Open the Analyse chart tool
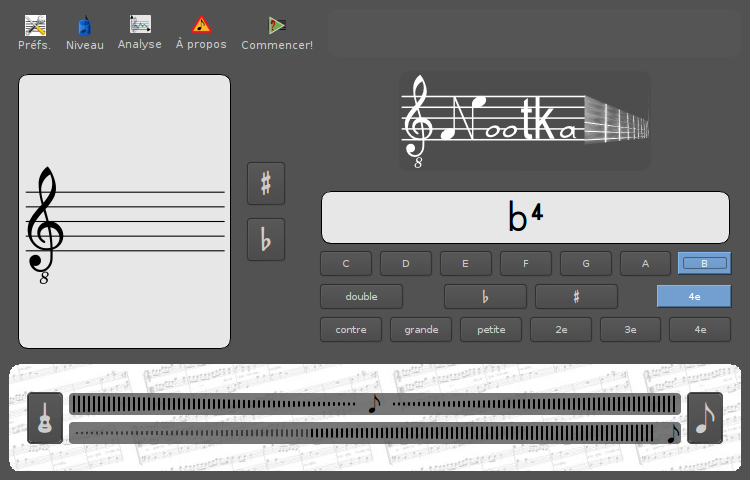 140,33
